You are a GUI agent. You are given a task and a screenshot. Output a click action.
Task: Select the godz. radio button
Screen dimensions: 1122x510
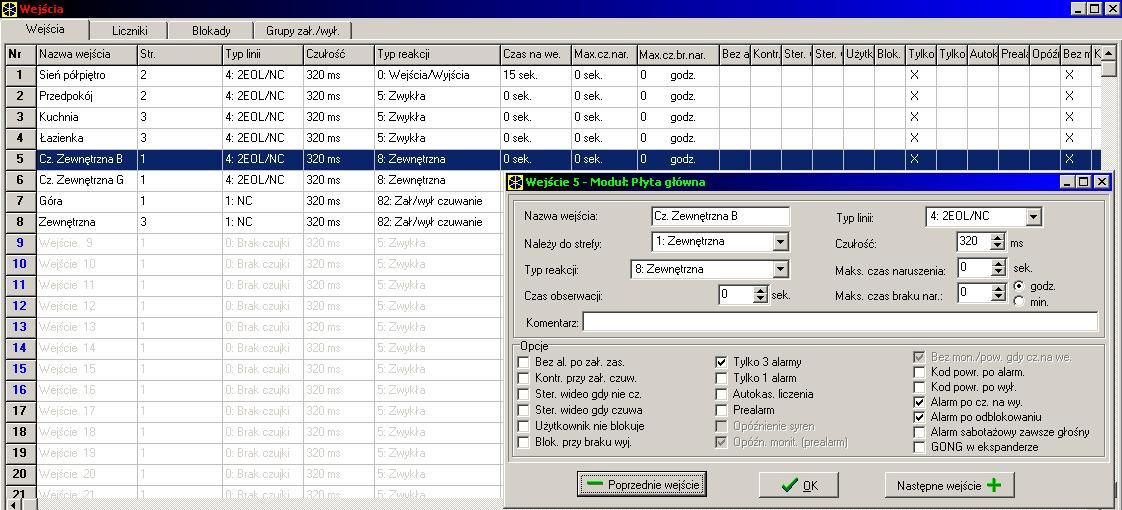pyautogui.click(x=1019, y=286)
